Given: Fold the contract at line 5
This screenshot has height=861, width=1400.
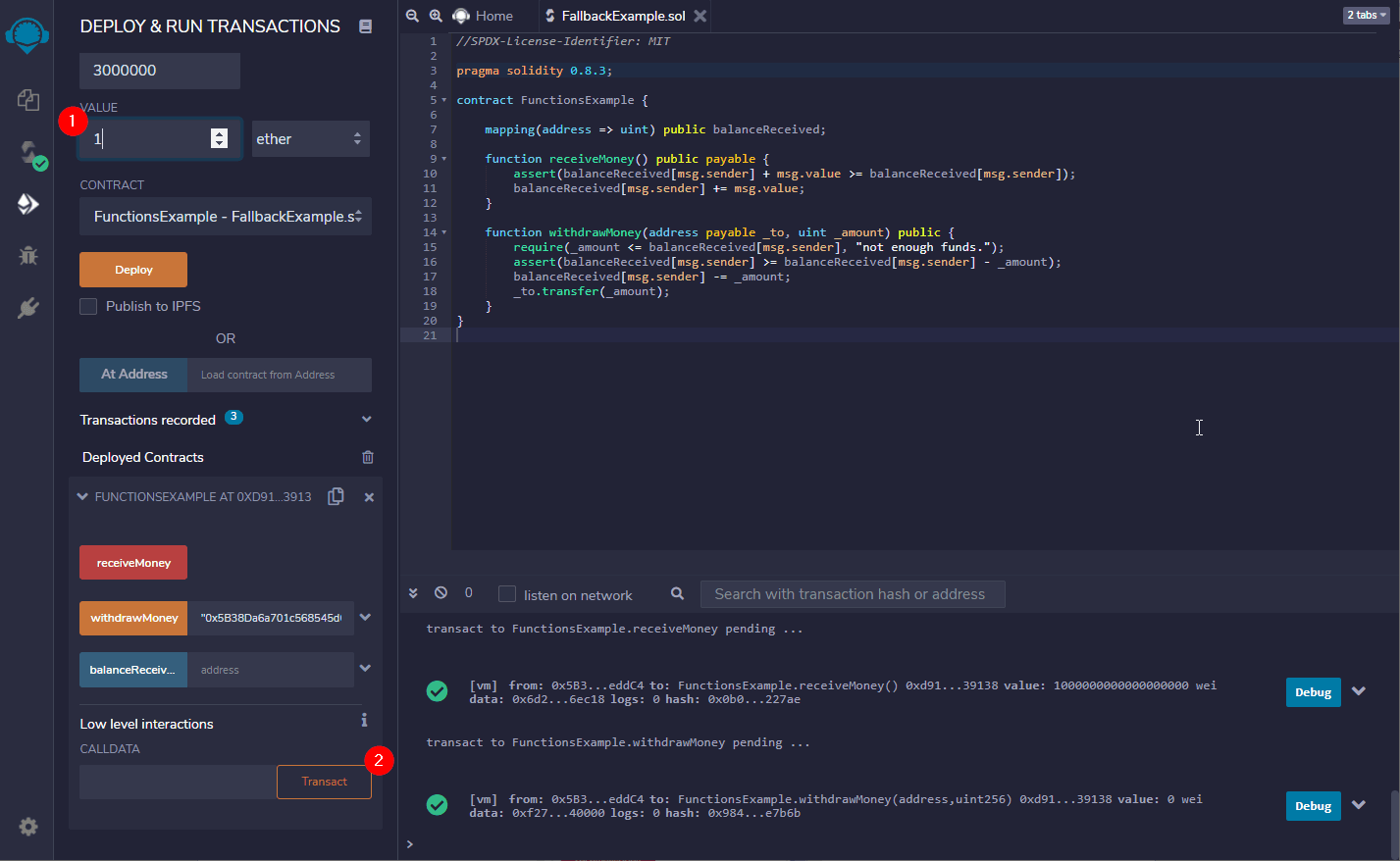Looking at the screenshot, I should click(x=444, y=100).
